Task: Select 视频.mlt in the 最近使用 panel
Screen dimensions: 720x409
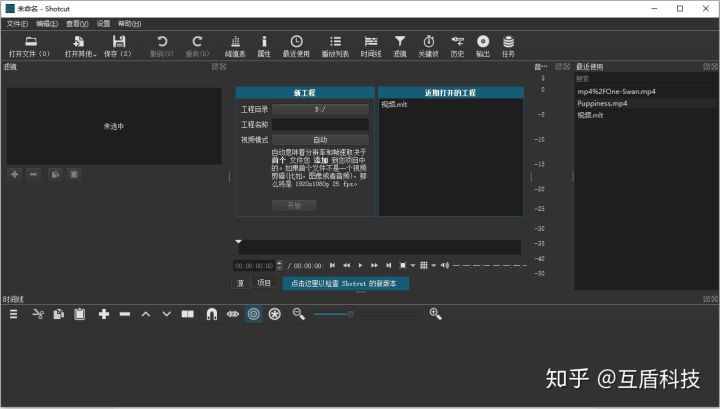Action: tap(590, 115)
